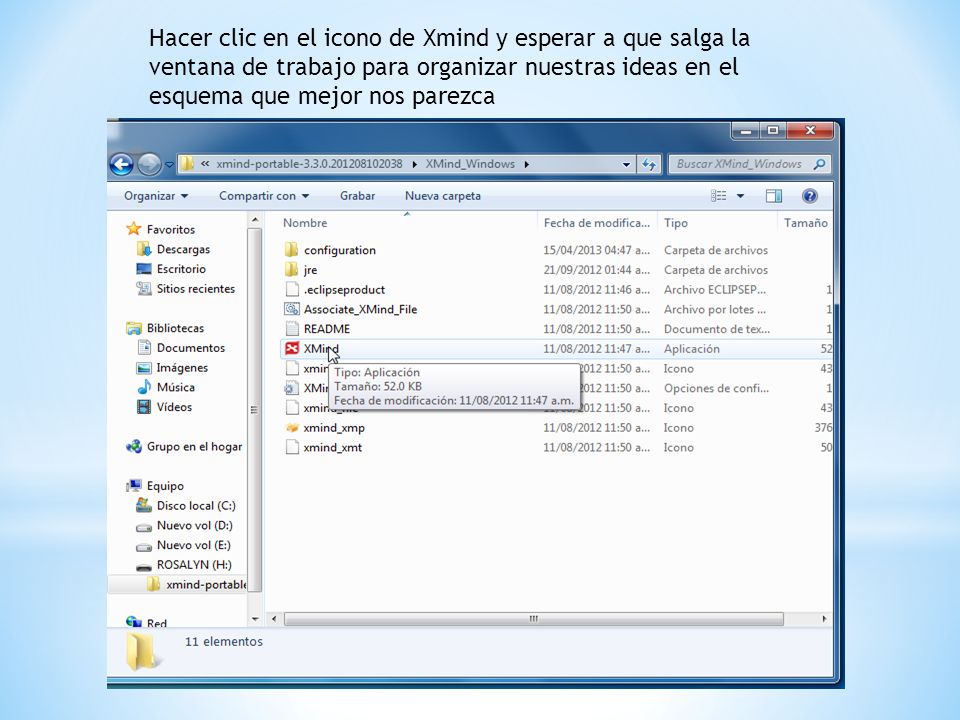Viewport: 960px width, 720px height.
Task: Click the horizontal scrollbar right arrow
Action: [x=824, y=619]
